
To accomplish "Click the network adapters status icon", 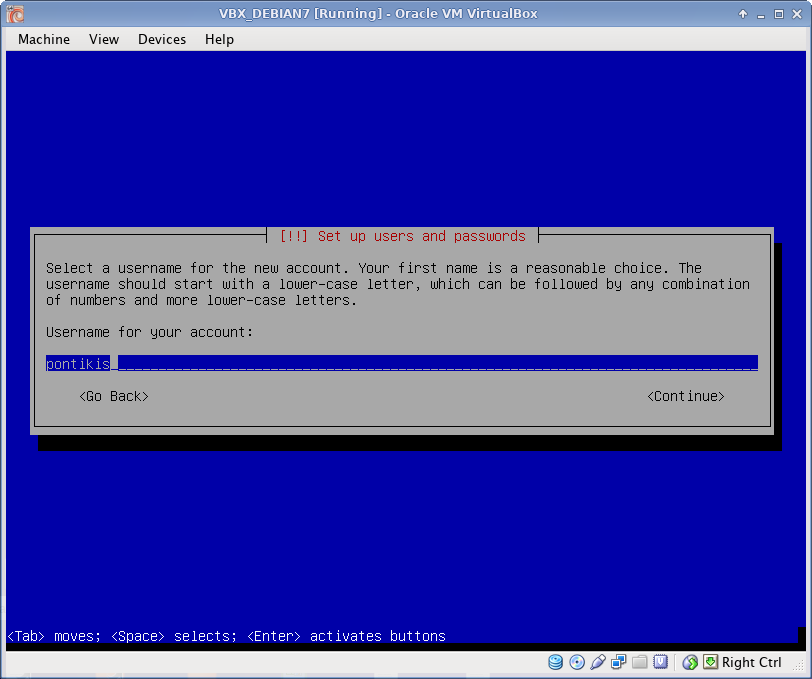I will point(618,662).
